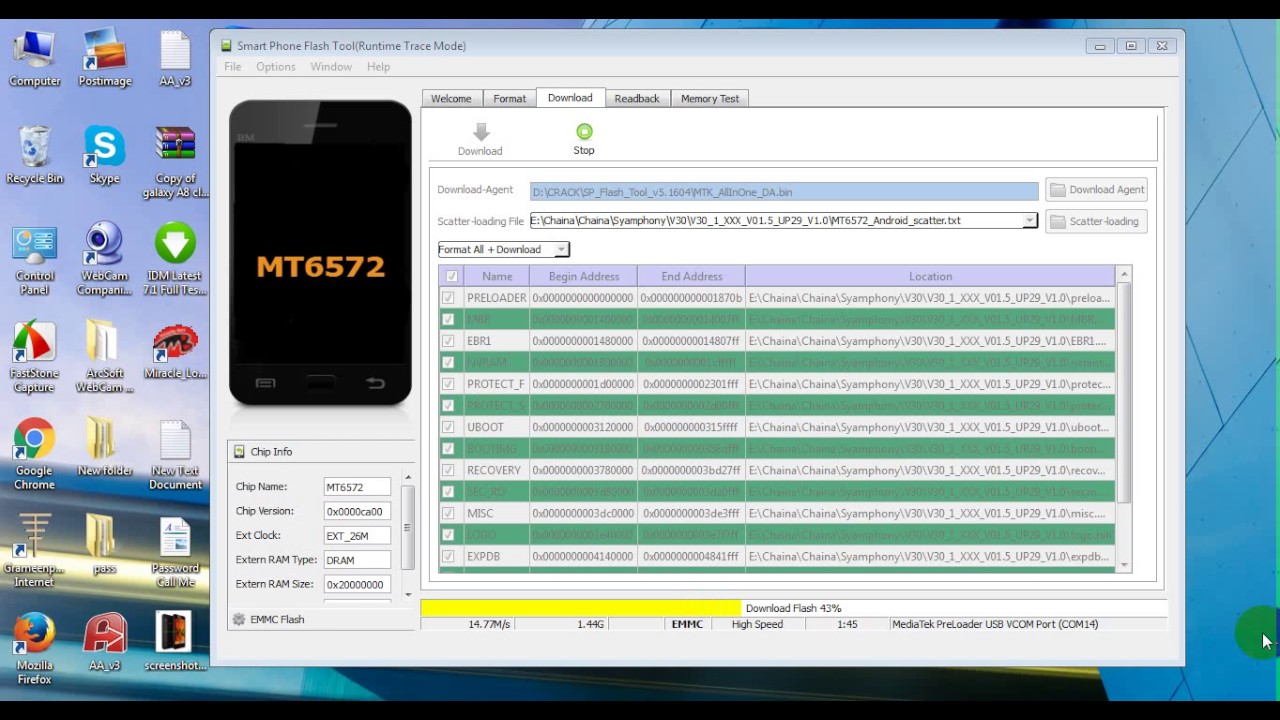The width and height of the screenshot is (1280, 720).
Task: Toggle the UBOOT row checkbox
Action: (448, 427)
